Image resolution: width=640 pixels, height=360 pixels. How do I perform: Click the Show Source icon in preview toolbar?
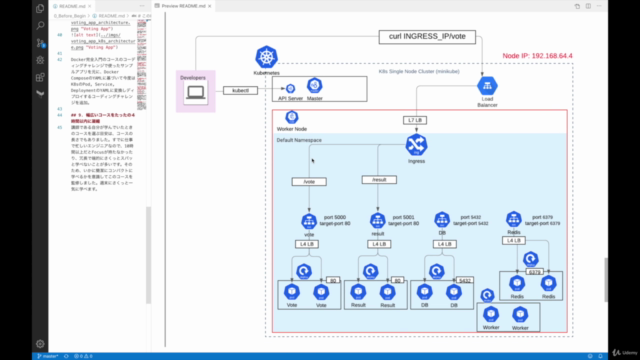pyautogui.click(x=577, y=6)
